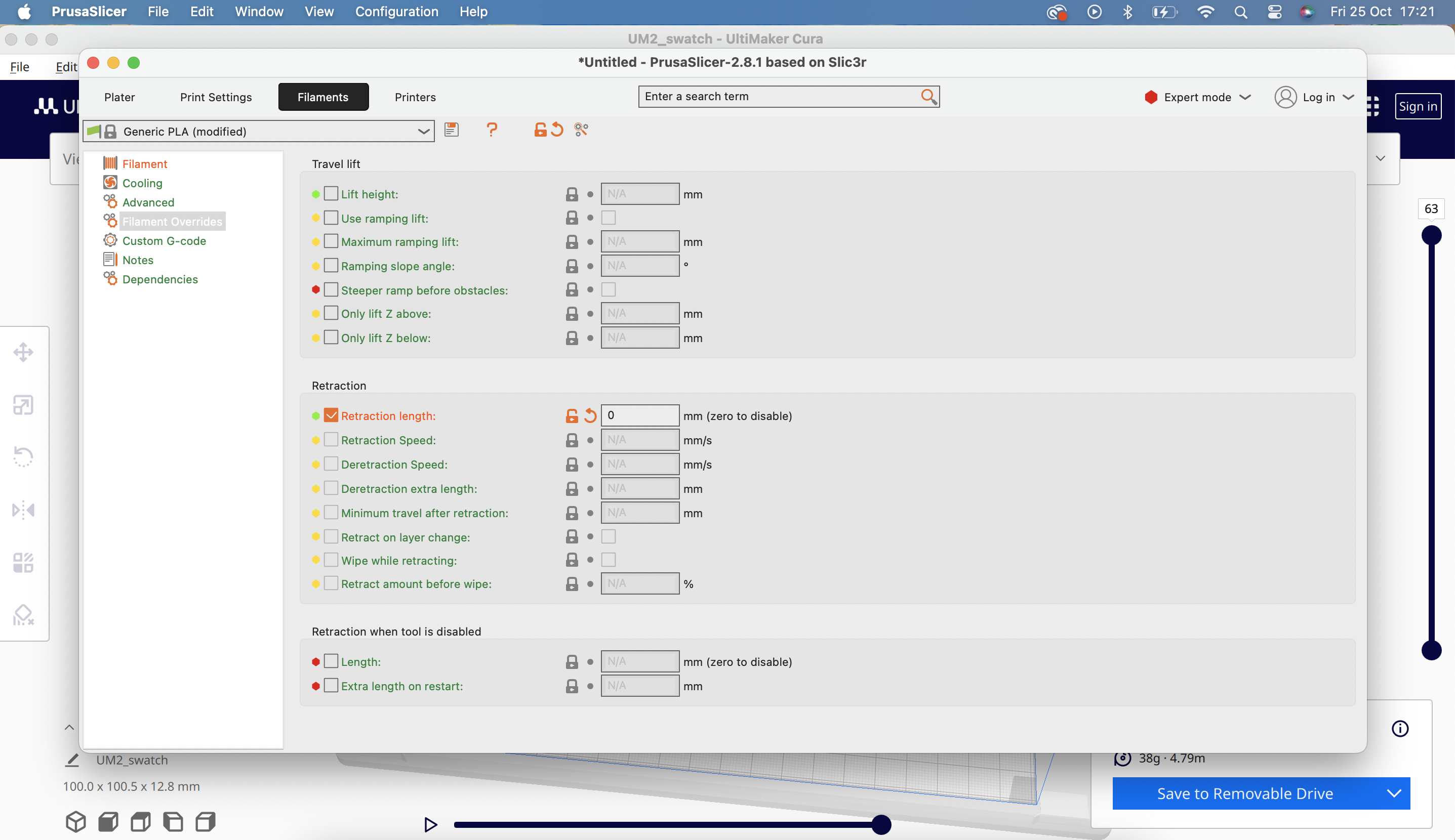
Task: Click the user account avatar icon
Action: pyautogui.click(x=1286, y=97)
